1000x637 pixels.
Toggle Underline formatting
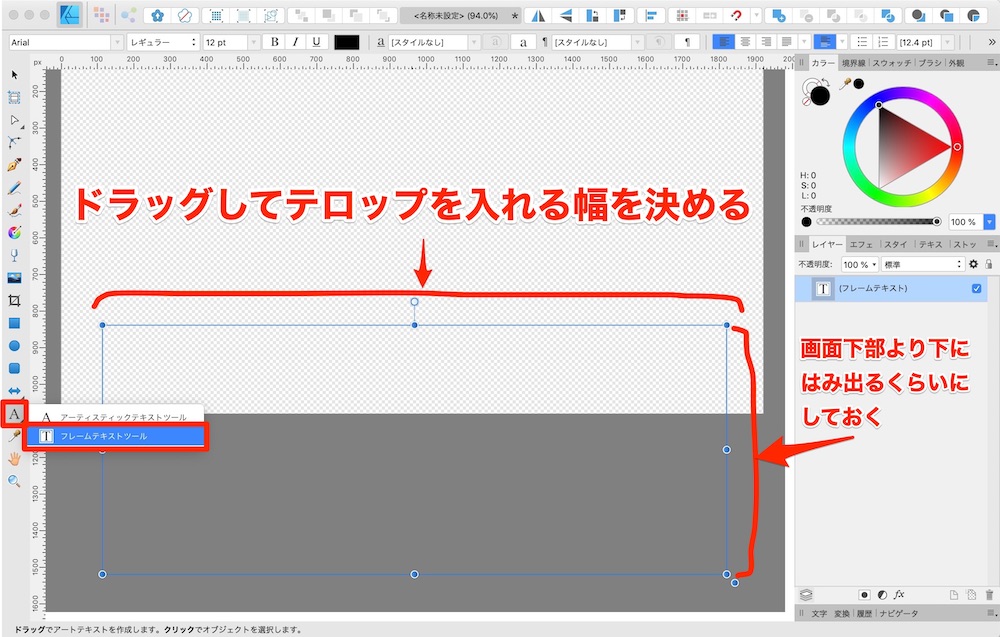[x=316, y=42]
